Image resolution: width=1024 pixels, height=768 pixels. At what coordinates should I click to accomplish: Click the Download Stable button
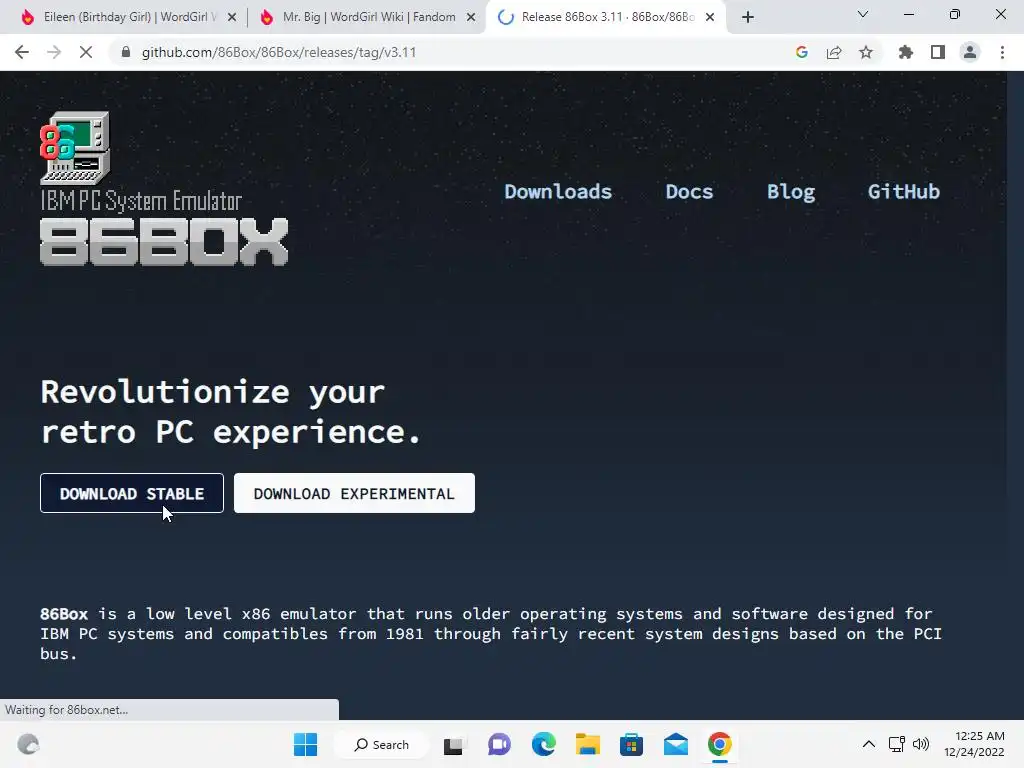coord(132,493)
